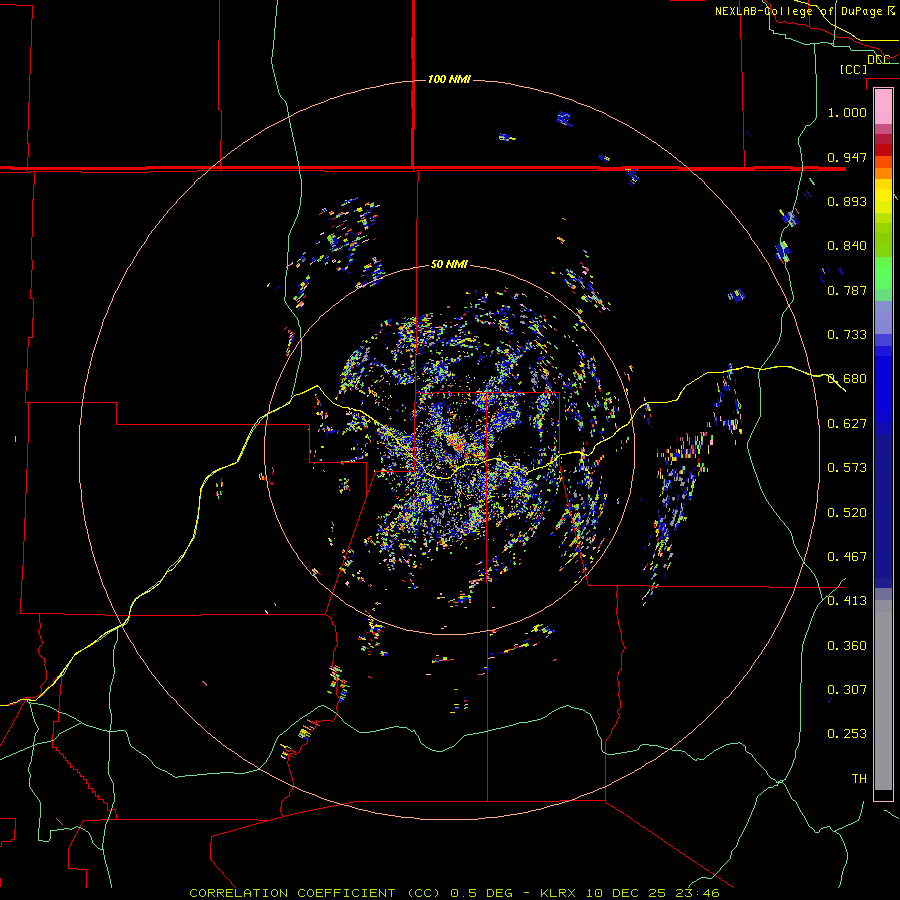Click the gray low-value segment of color bar

(883, 695)
